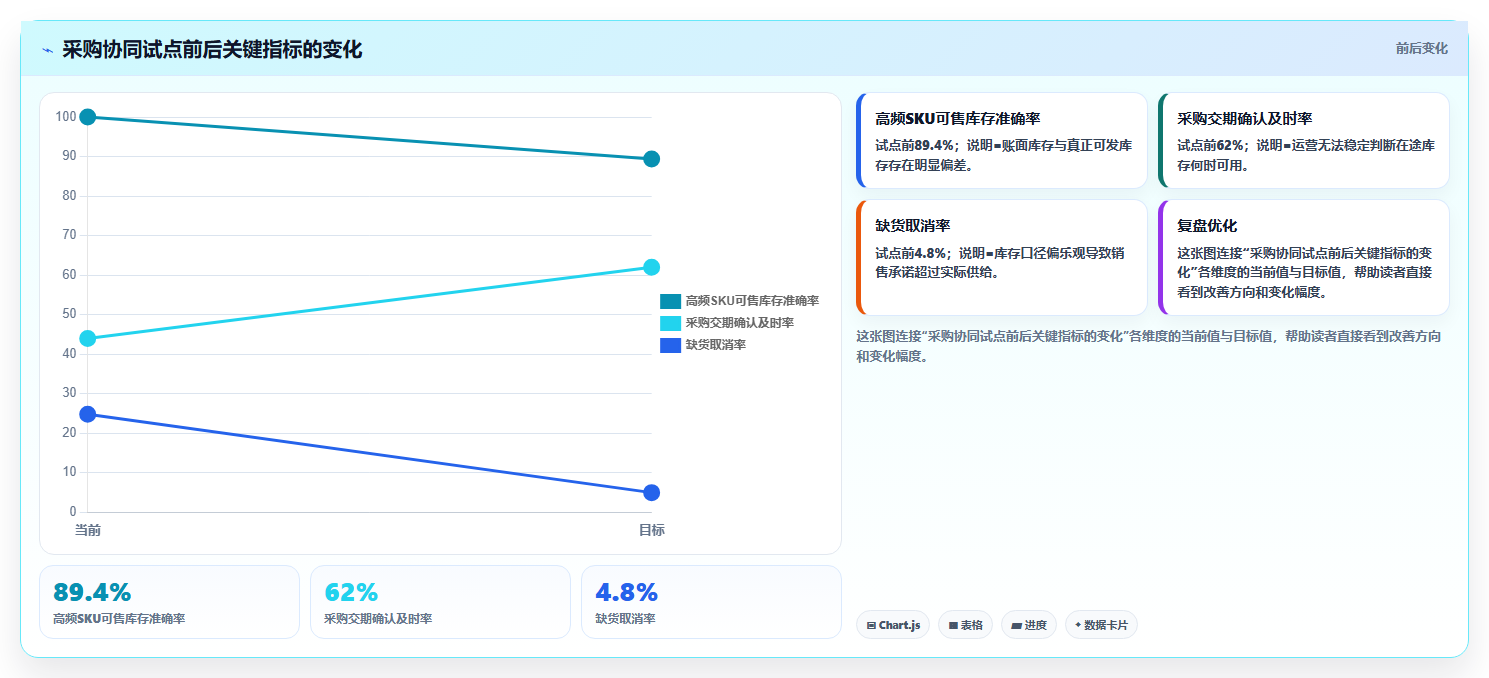Screen dimensions: 1489x678
Task: Select the blue data point near 5 at 目标
Action: (x=651, y=492)
